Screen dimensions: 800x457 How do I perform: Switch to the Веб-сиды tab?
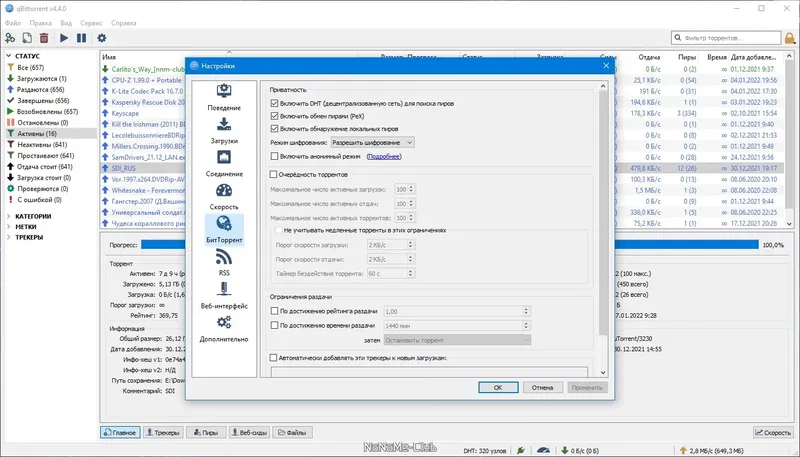[249, 433]
